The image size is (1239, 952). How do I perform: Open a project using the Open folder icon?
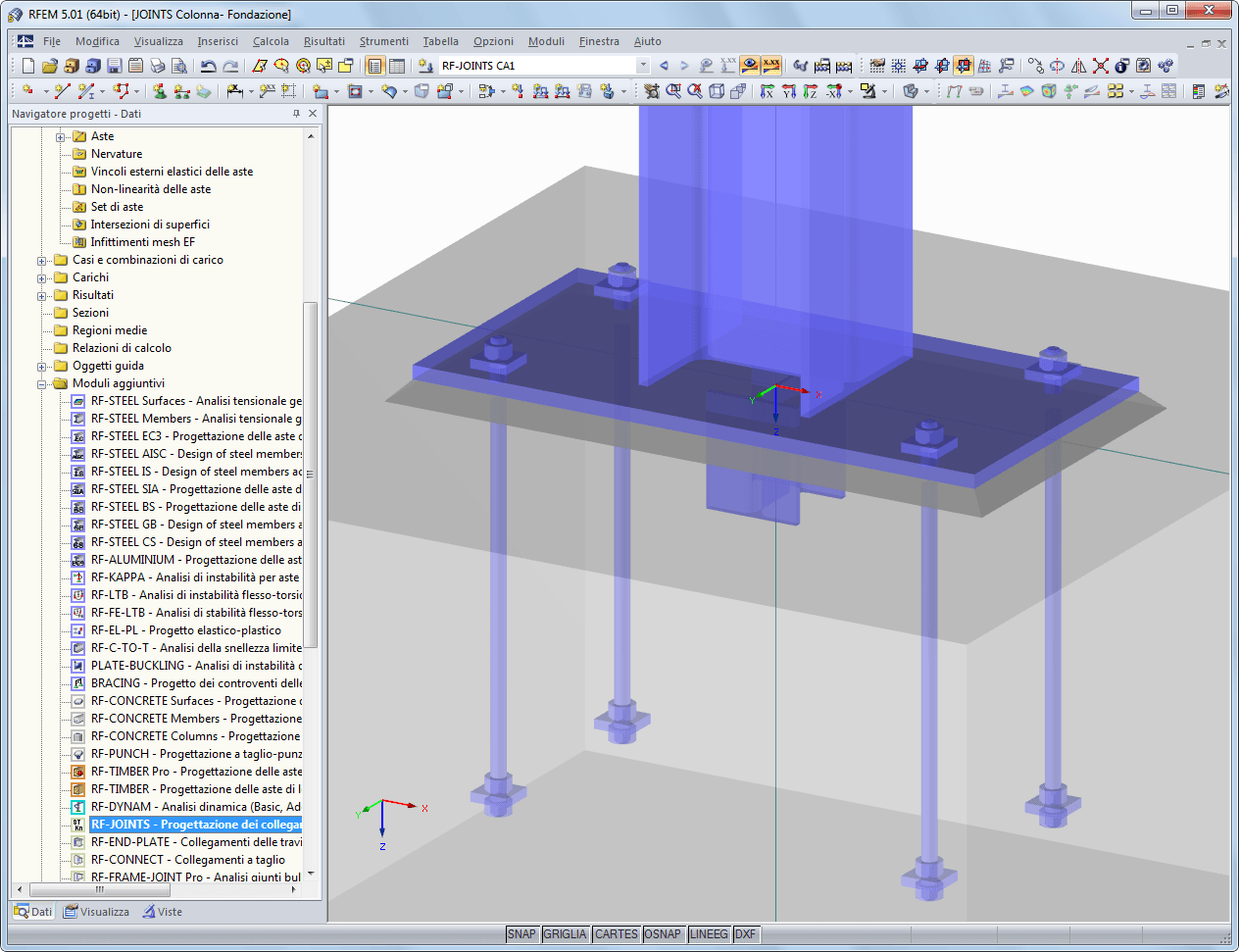point(49,66)
